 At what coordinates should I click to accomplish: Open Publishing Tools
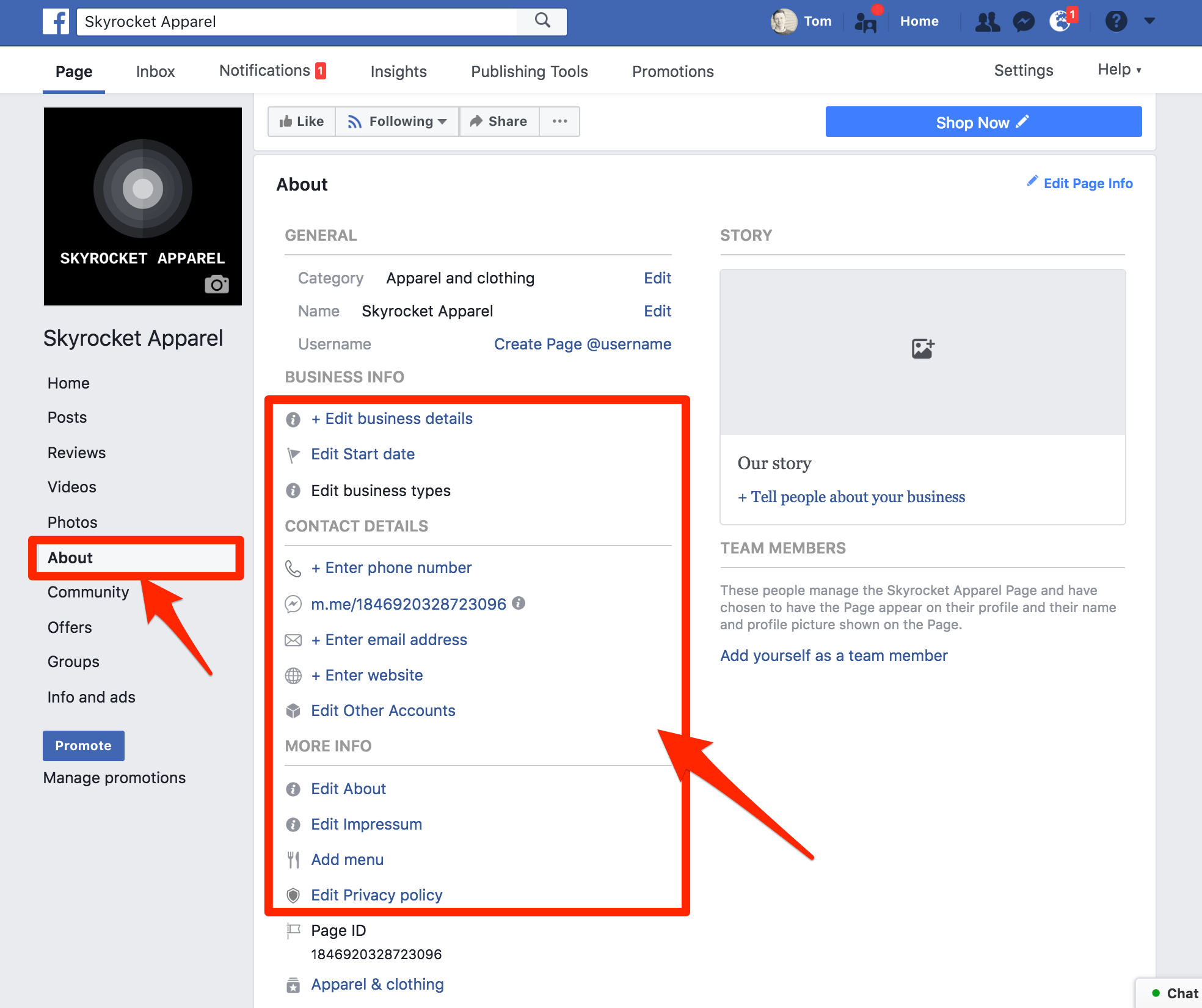pos(528,71)
